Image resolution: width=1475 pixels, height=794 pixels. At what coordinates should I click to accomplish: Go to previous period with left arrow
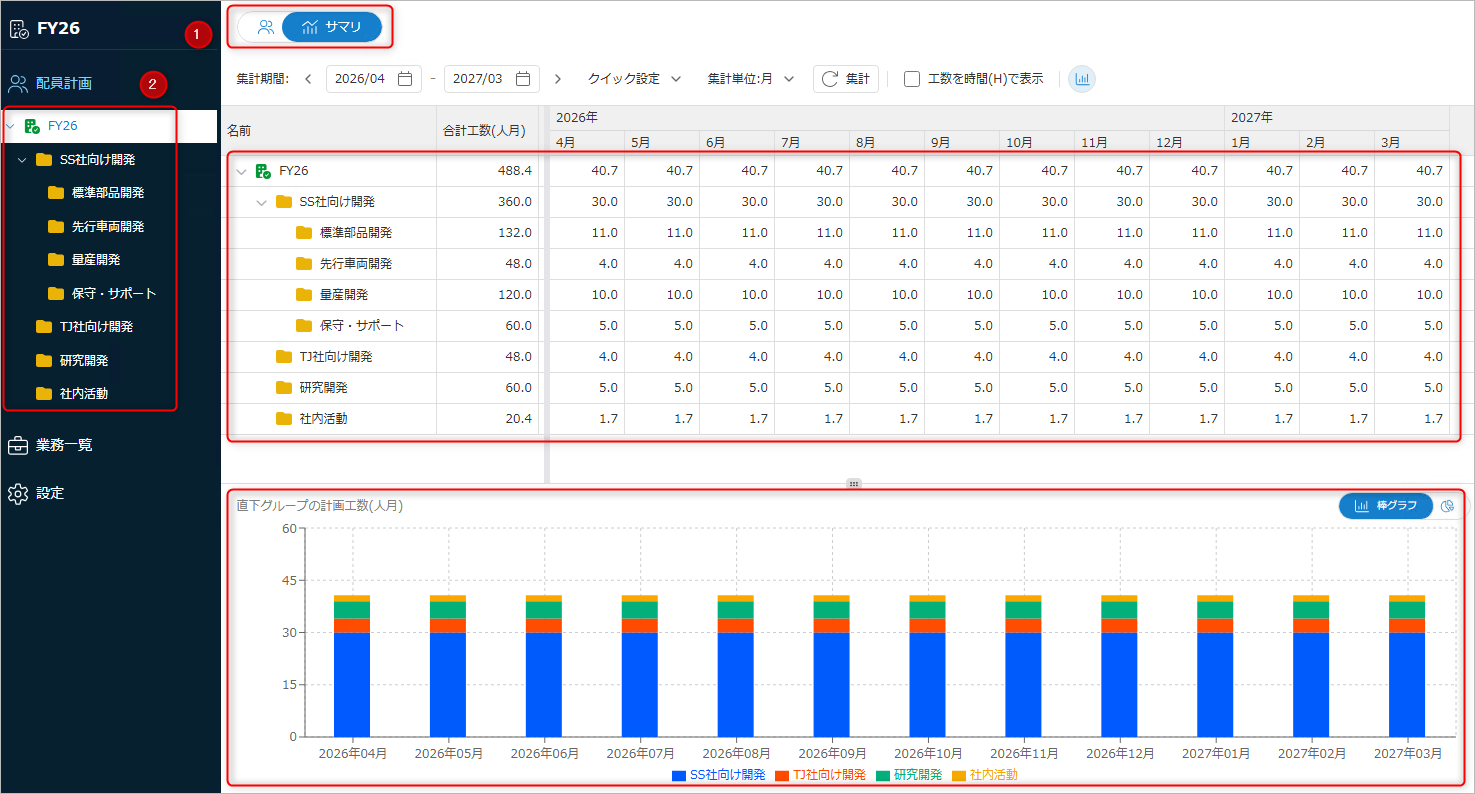308,79
